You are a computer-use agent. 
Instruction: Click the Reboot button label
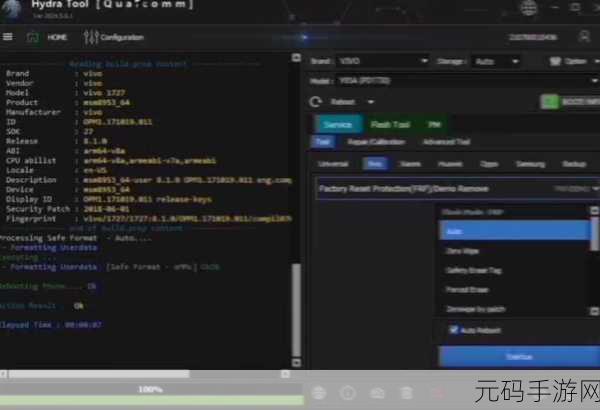click(343, 102)
